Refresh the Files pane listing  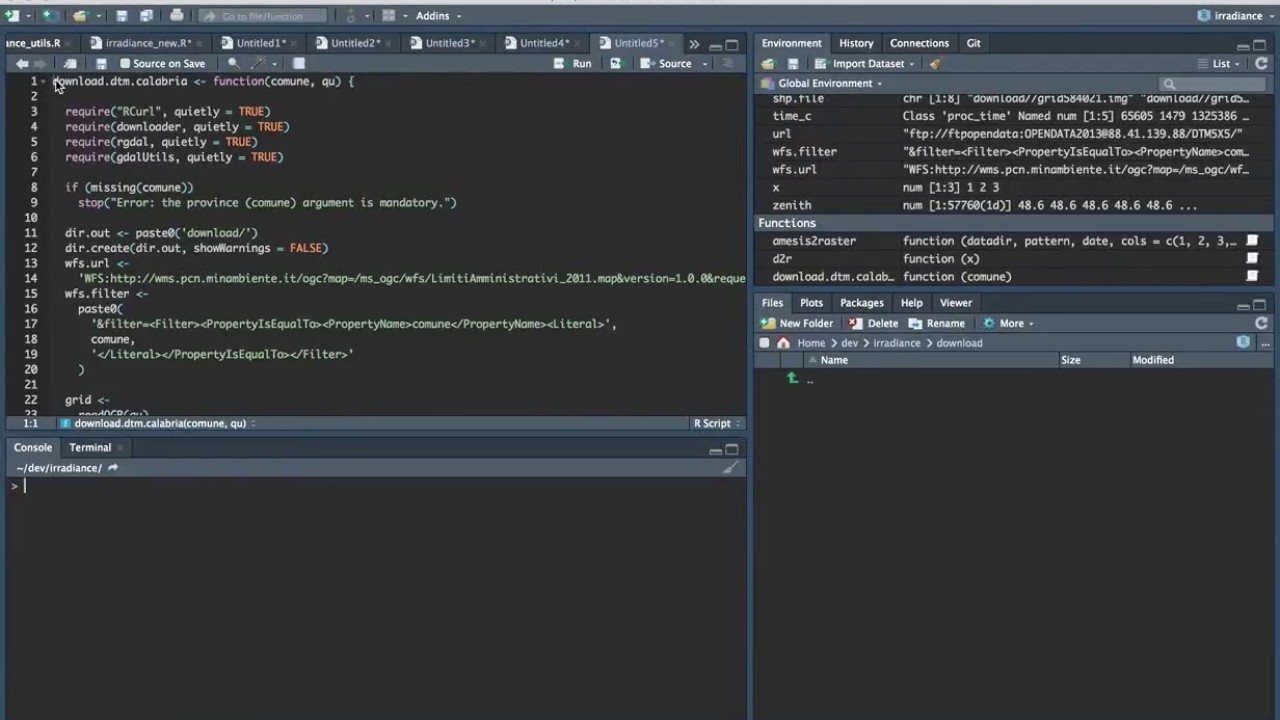click(1261, 323)
